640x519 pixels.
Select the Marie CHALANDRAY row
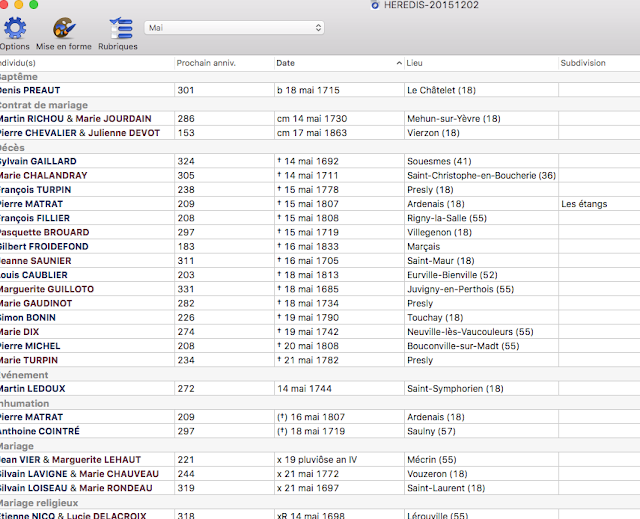[x=320, y=175]
